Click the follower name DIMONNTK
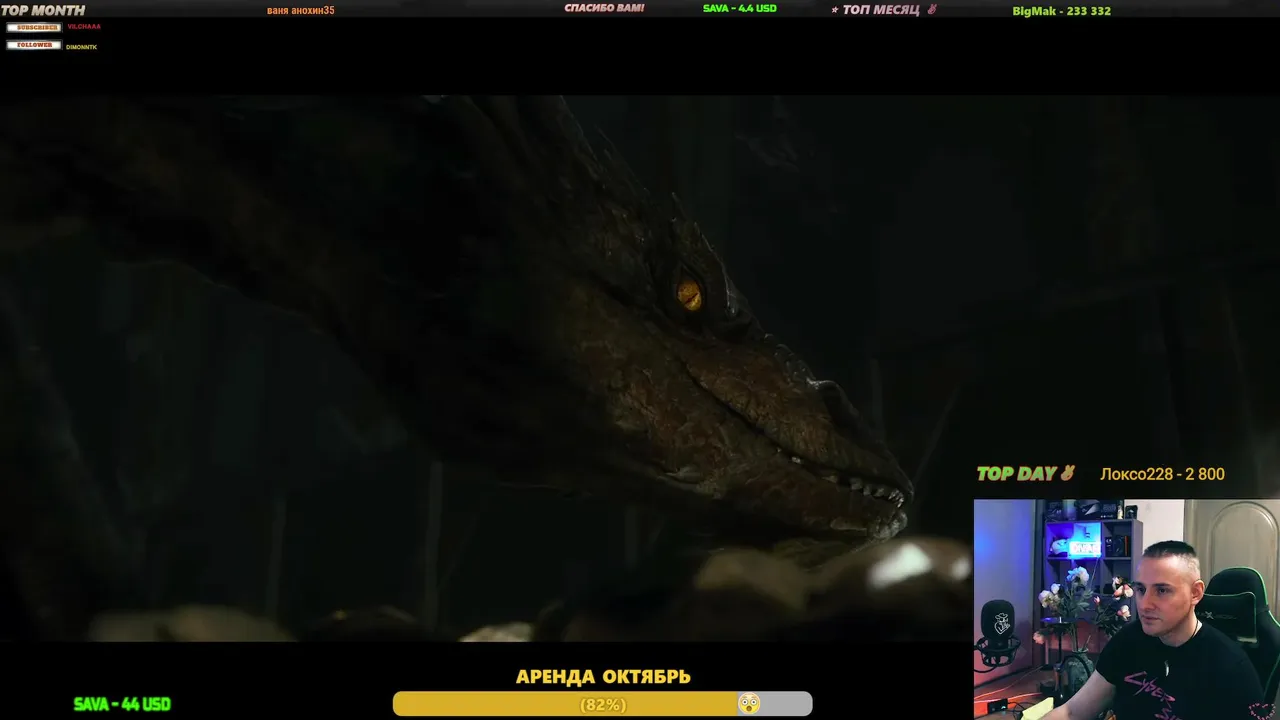Screen dimensions: 1280x720 tap(82, 47)
